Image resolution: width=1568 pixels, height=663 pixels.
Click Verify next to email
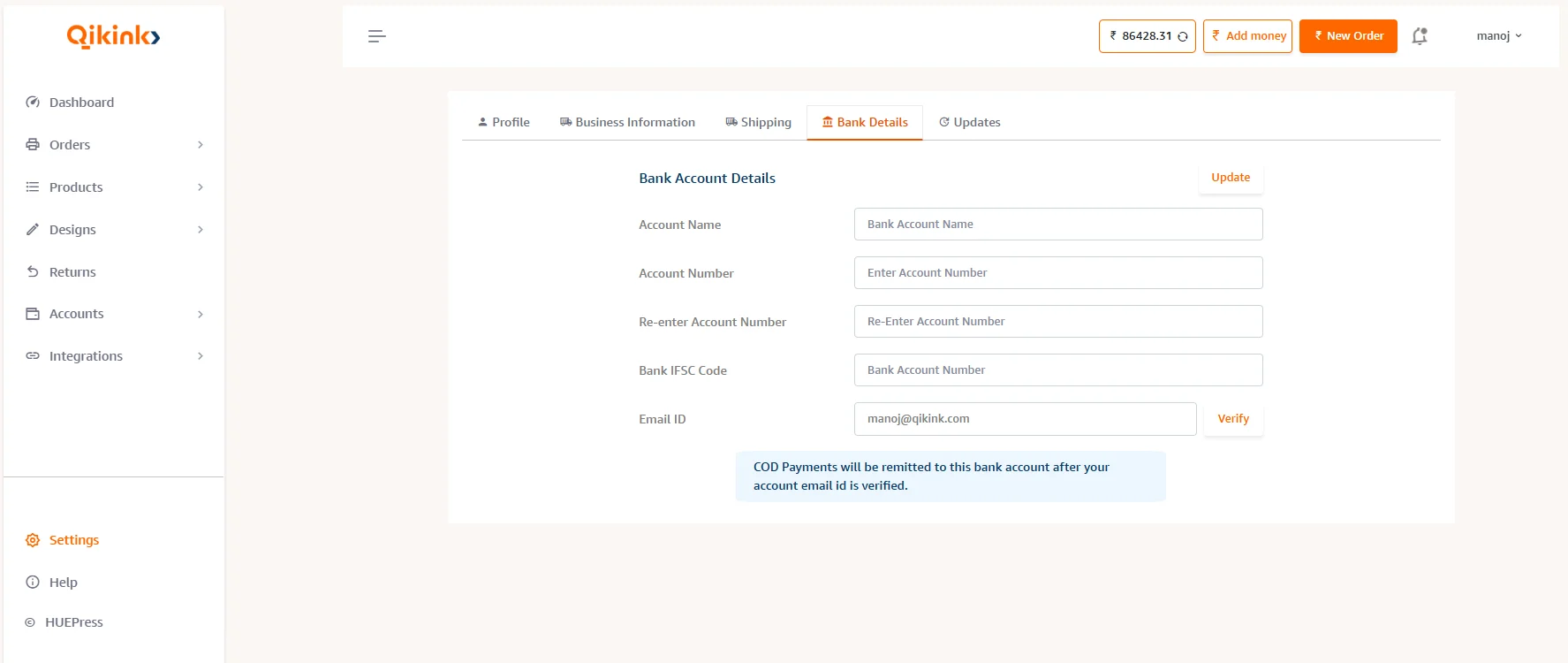(1233, 419)
